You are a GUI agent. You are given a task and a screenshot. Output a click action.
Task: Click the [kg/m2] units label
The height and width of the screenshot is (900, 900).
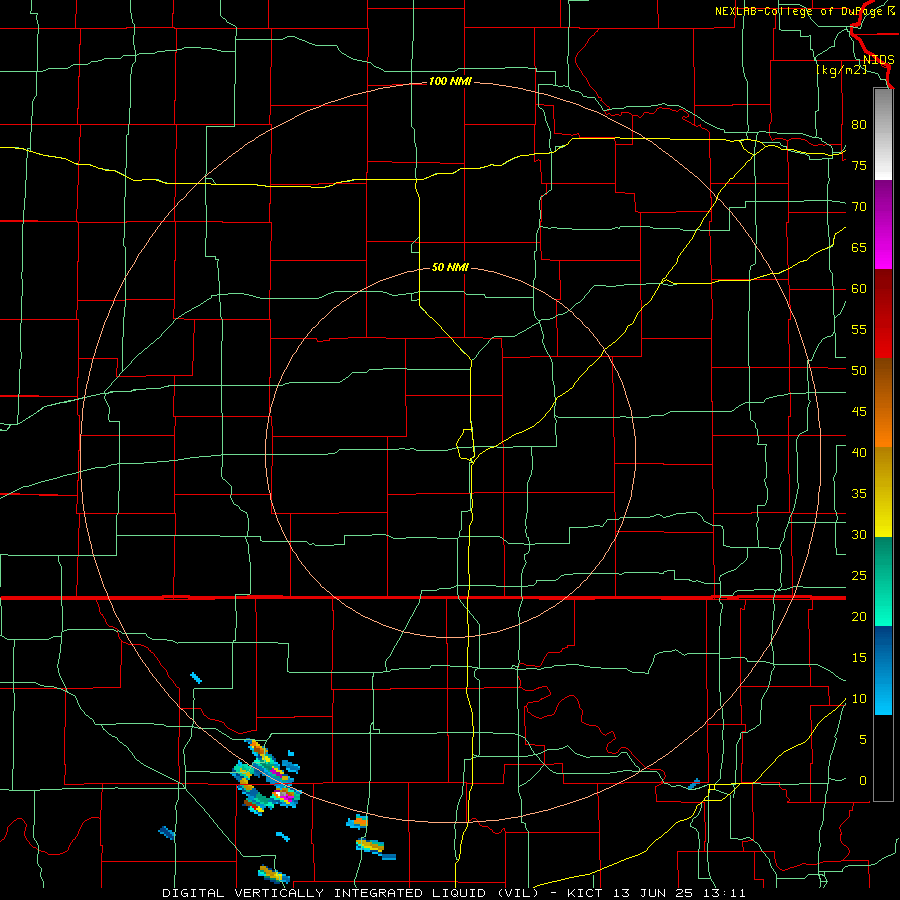click(841, 70)
